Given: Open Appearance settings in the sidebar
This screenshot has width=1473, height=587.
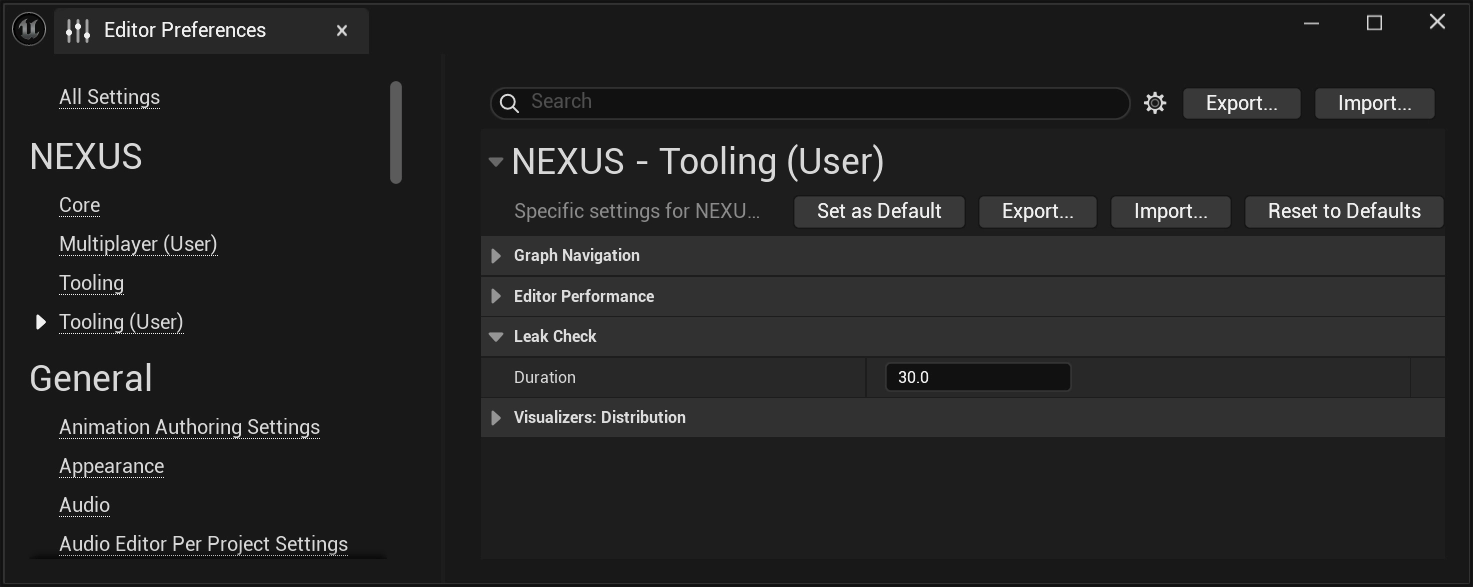Looking at the screenshot, I should [x=111, y=466].
